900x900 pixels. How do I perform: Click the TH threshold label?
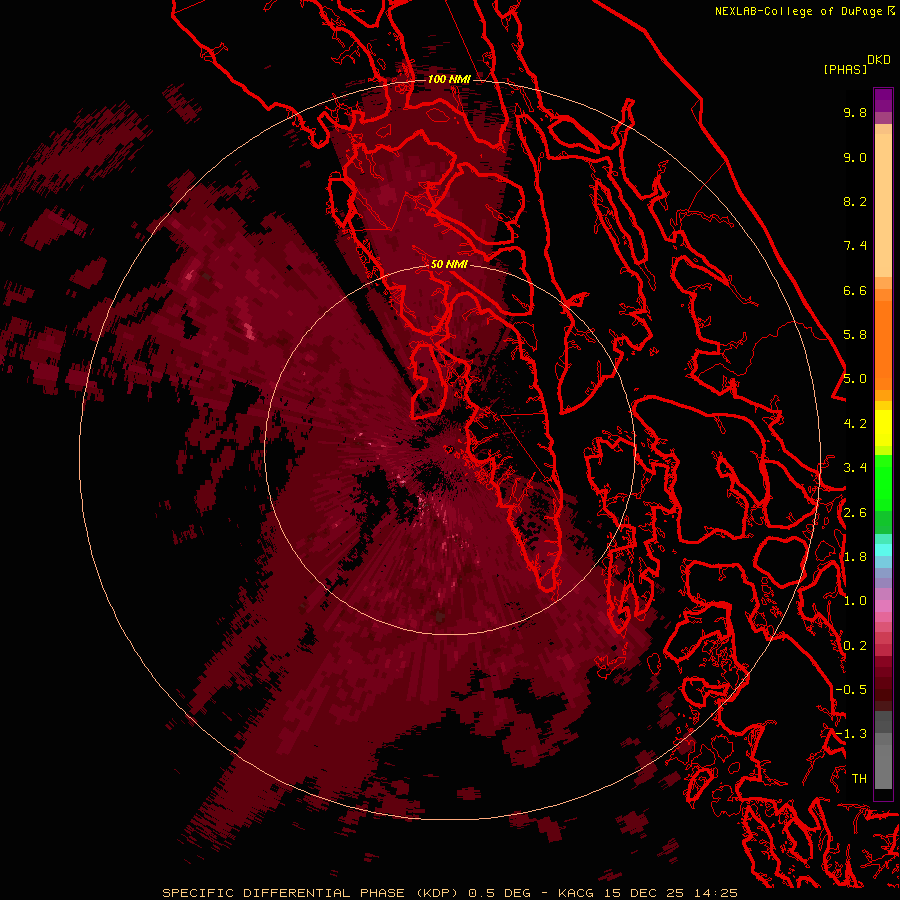coord(859,779)
